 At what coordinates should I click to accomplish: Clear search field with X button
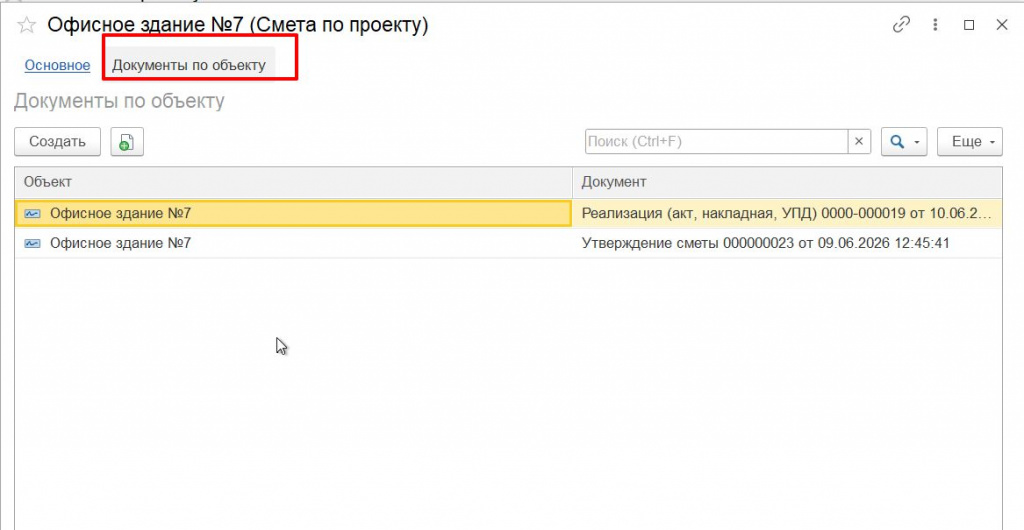pos(859,142)
